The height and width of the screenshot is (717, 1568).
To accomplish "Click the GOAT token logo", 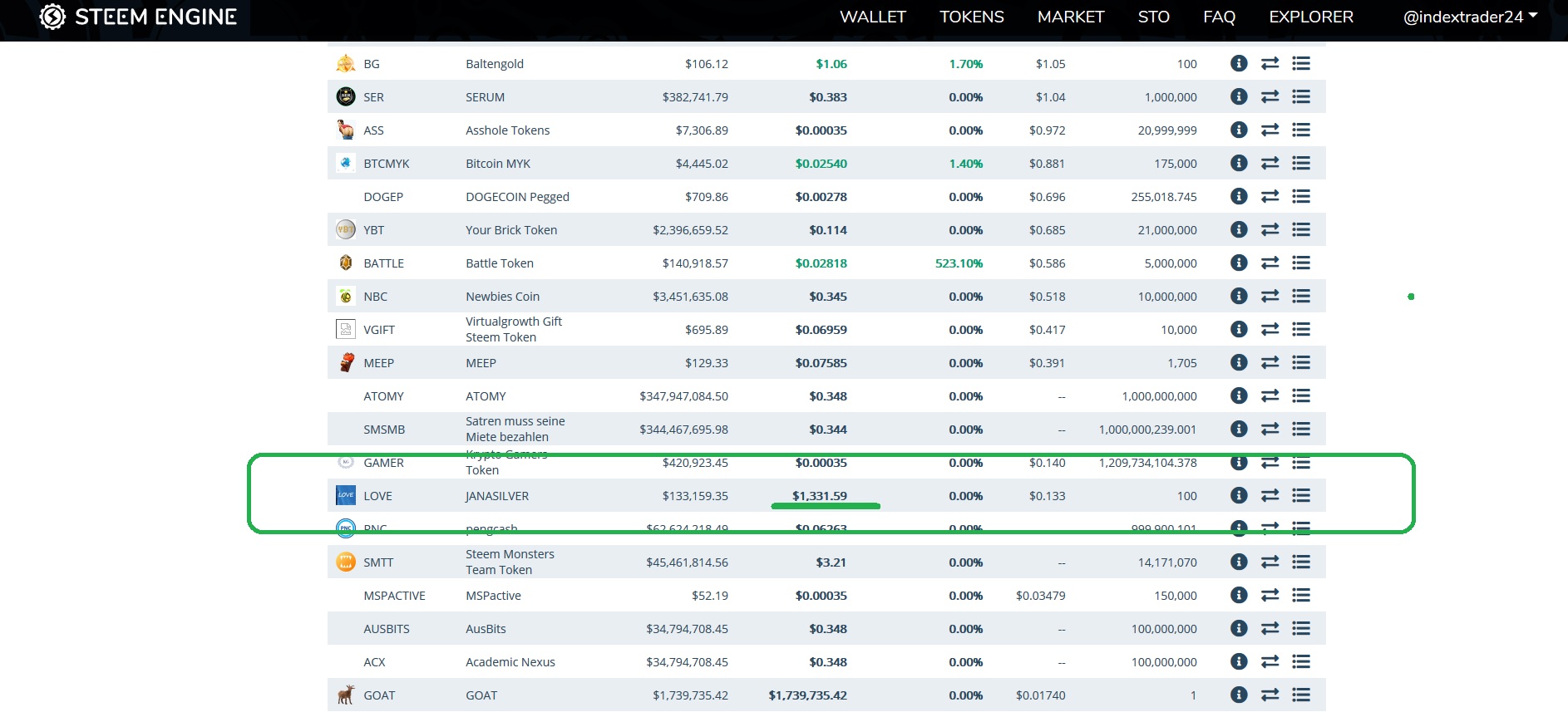I will point(345,695).
